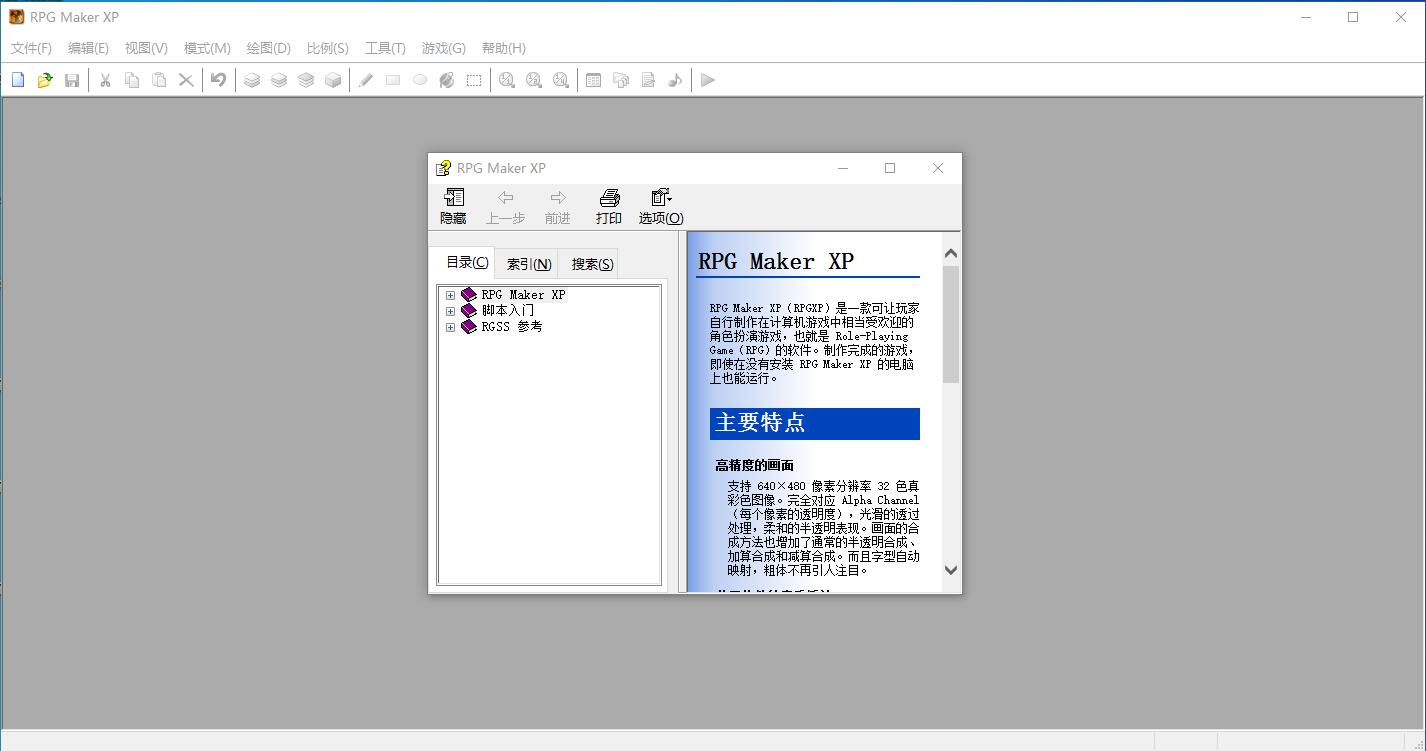Image resolution: width=1426 pixels, height=751 pixels.
Task: Select the Ellipse drawing tool
Action: pyautogui.click(x=420, y=80)
